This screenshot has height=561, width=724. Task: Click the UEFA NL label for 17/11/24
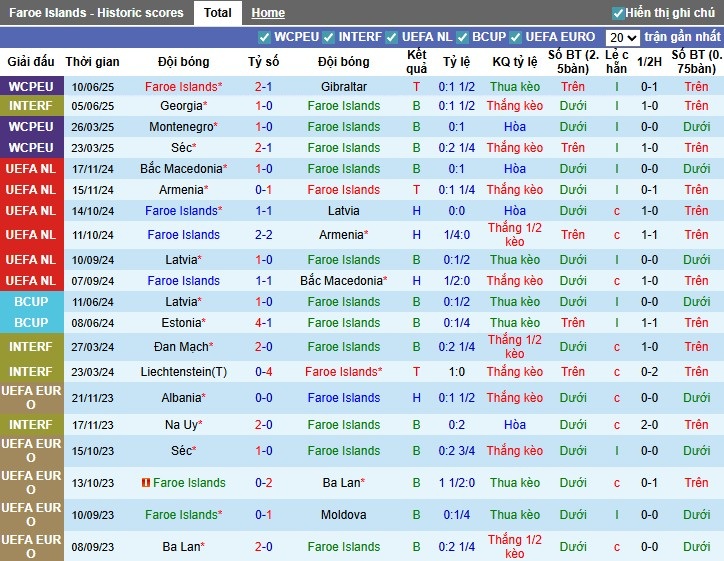click(31, 169)
